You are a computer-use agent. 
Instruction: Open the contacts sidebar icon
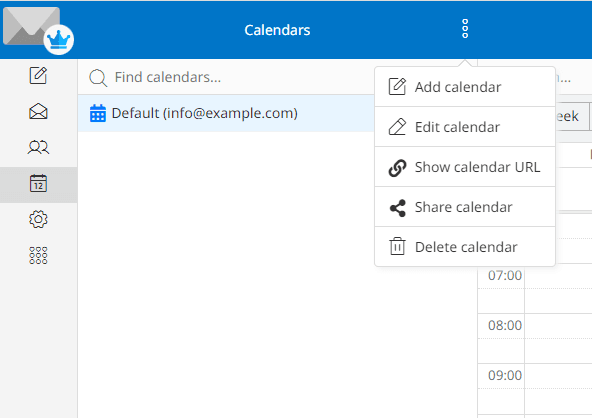point(38,147)
